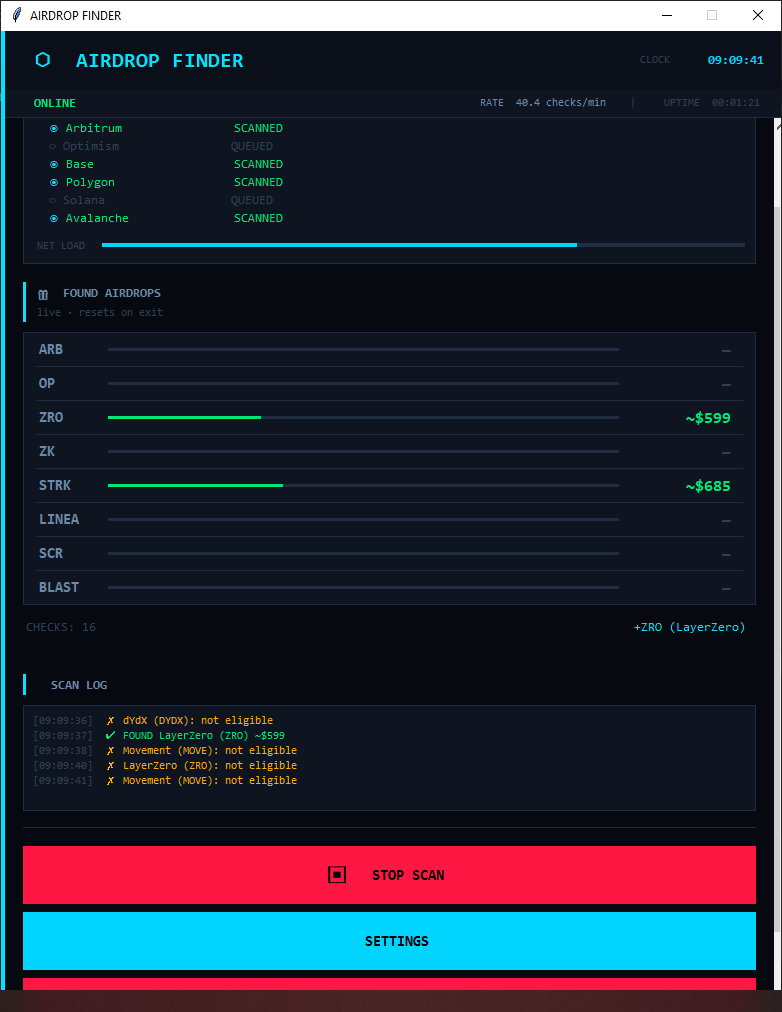This screenshot has width=782, height=1012.
Task: Click the +ZRO (LayerZero) status text
Action: tap(689, 627)
